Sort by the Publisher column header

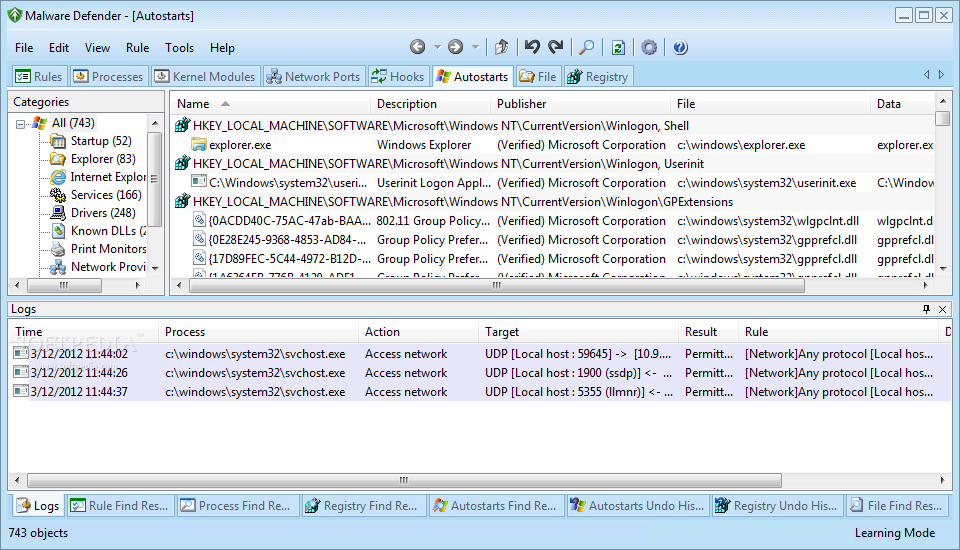click(x=580, y=104)
